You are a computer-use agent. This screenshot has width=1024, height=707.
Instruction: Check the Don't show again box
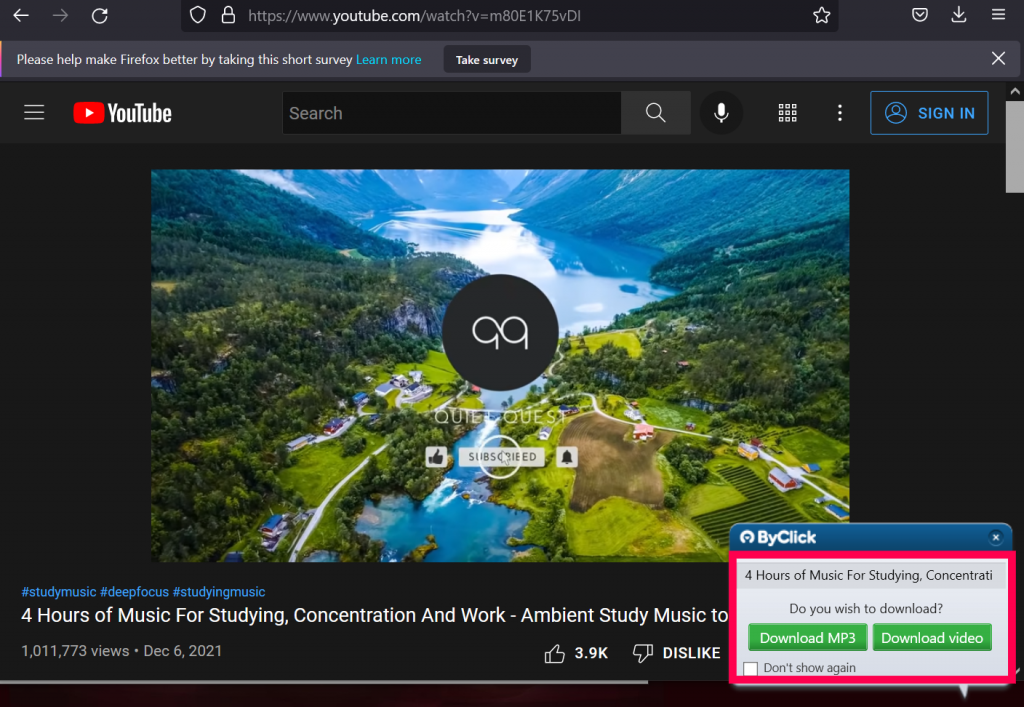point(750,668)
